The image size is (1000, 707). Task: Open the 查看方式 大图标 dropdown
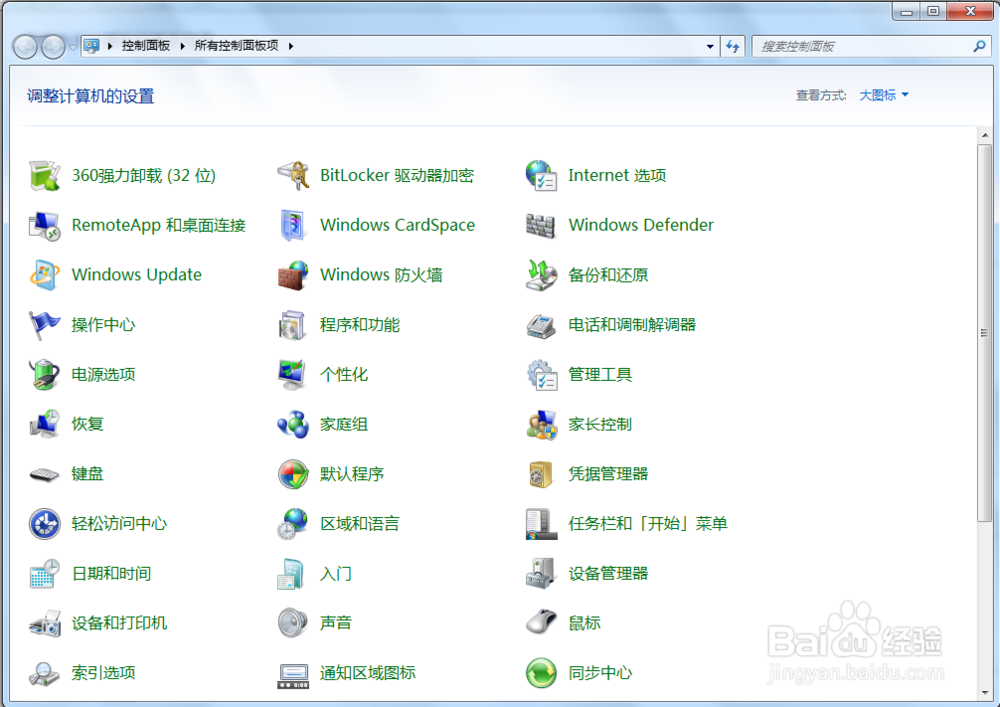[884, 95]
